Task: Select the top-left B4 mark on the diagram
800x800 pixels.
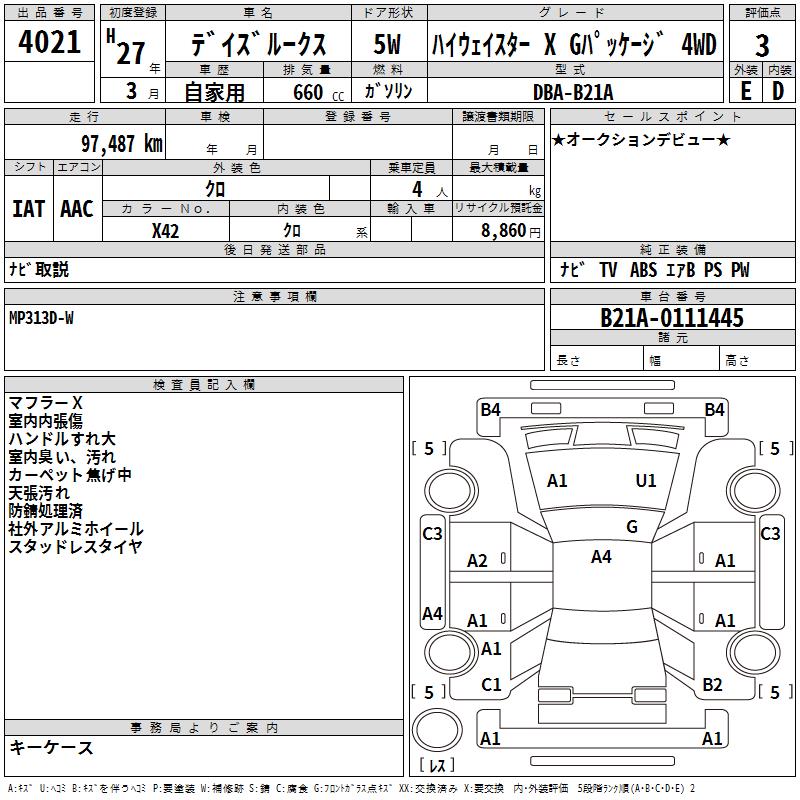Action: (490, 409)
